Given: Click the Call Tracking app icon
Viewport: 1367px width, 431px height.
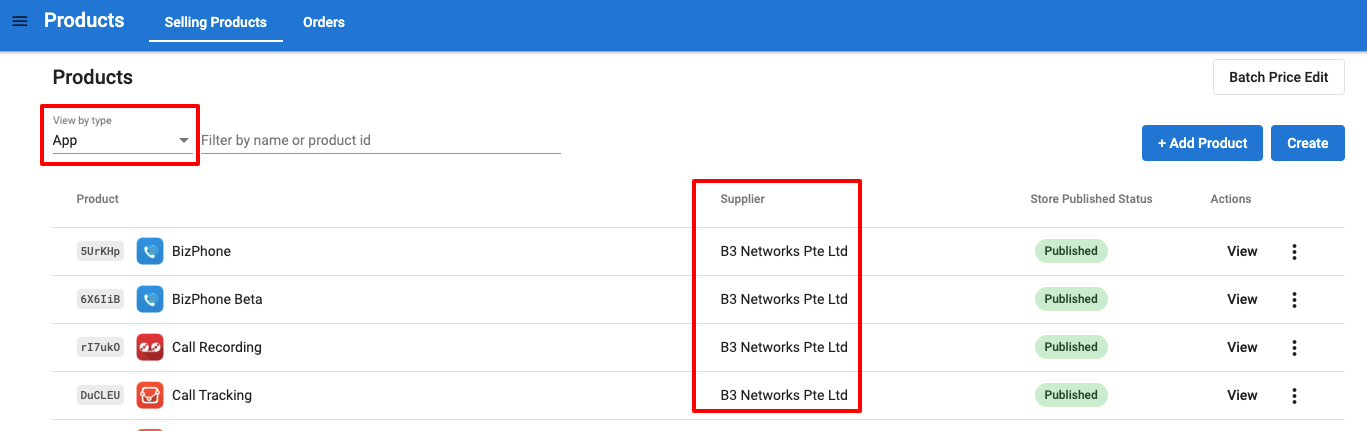Looking at the screenshot, I should click(x=150, y=395).
